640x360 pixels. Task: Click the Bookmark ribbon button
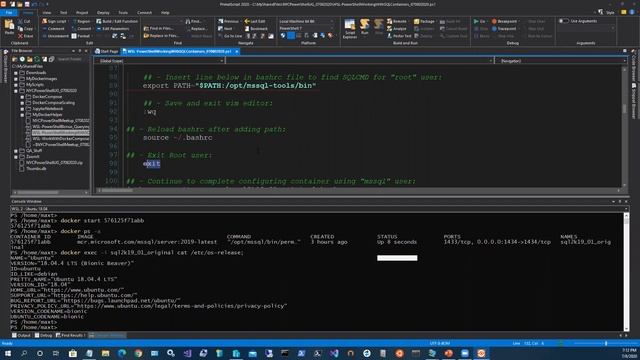click(256, 29)
